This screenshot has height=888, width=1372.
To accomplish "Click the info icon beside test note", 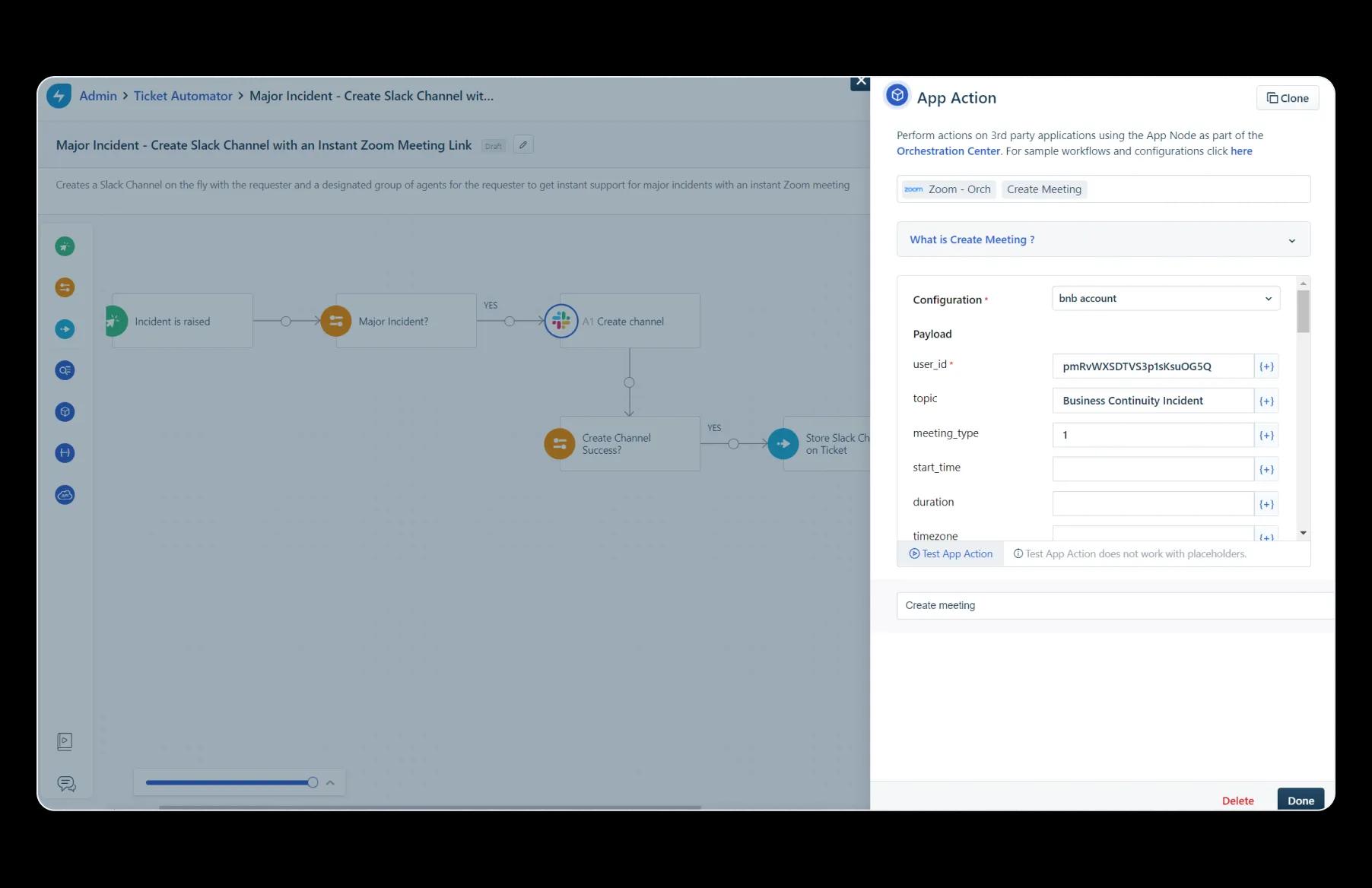I will [x=1018, y=553].
